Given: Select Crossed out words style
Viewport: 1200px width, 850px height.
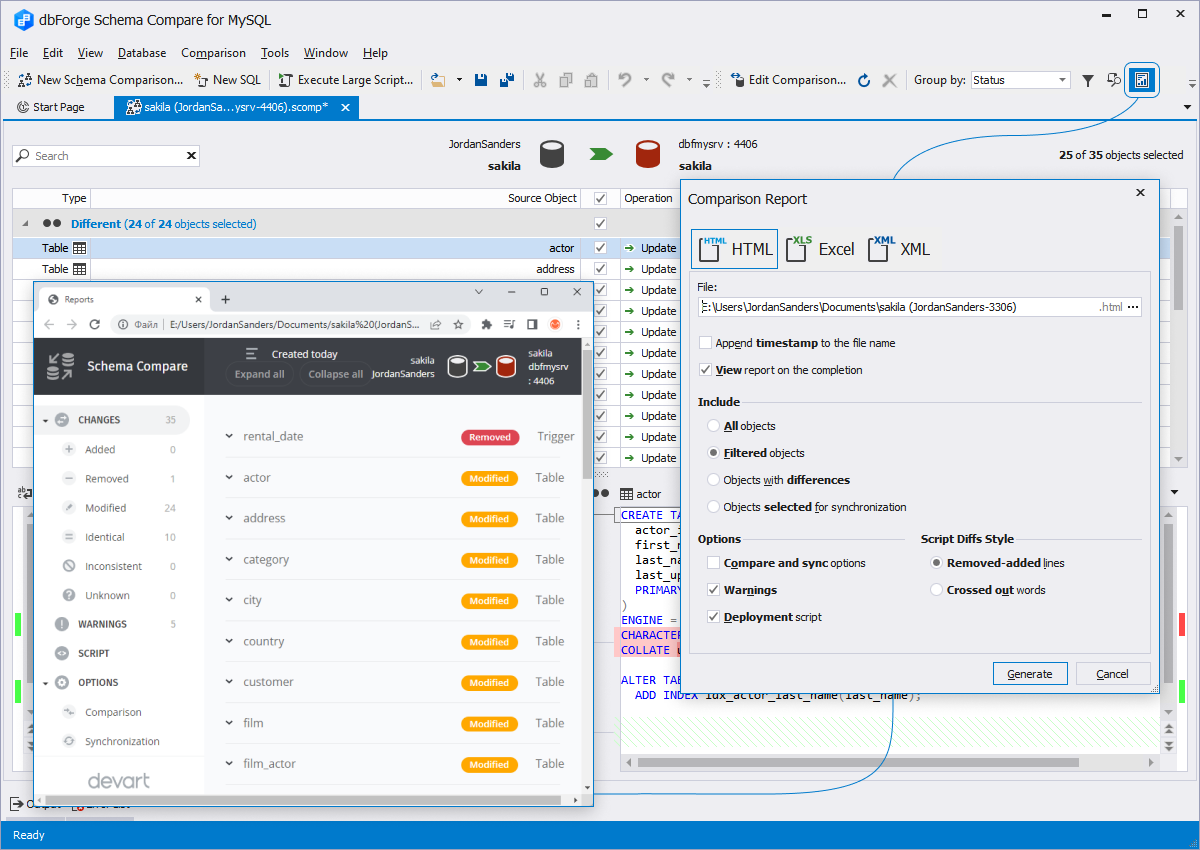Looking at the screenshot, I should pyautogui.click(x=937, y=590).
